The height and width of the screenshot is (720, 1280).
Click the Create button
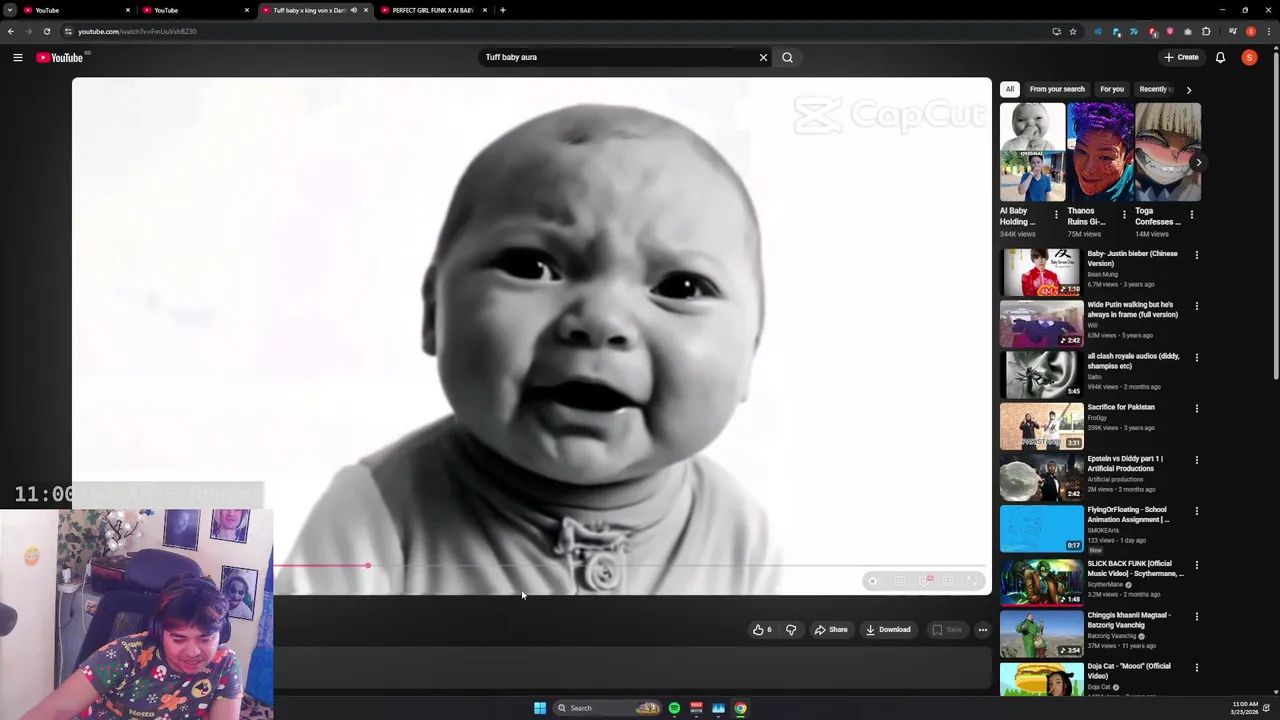tap(1181, 58)
